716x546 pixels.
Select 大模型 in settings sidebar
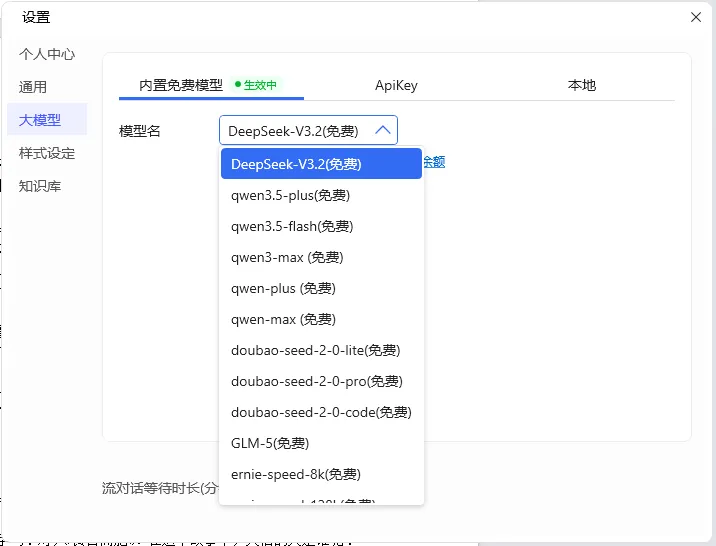click(x=47, y=120)
